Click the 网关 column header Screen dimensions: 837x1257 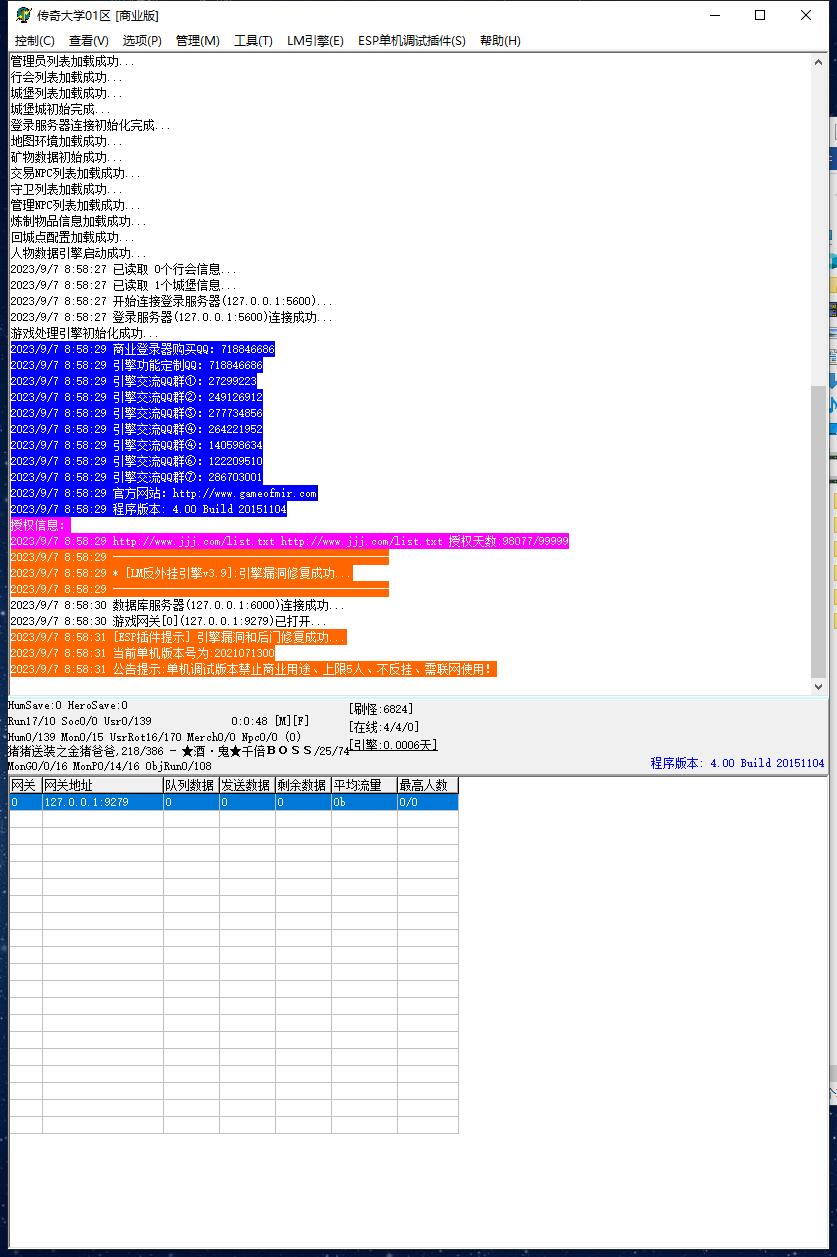(x=26, y=786)
